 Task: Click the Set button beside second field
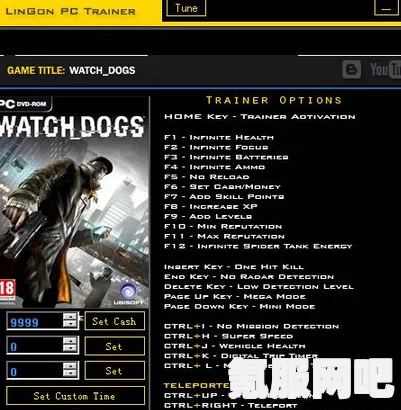(115, 346)
